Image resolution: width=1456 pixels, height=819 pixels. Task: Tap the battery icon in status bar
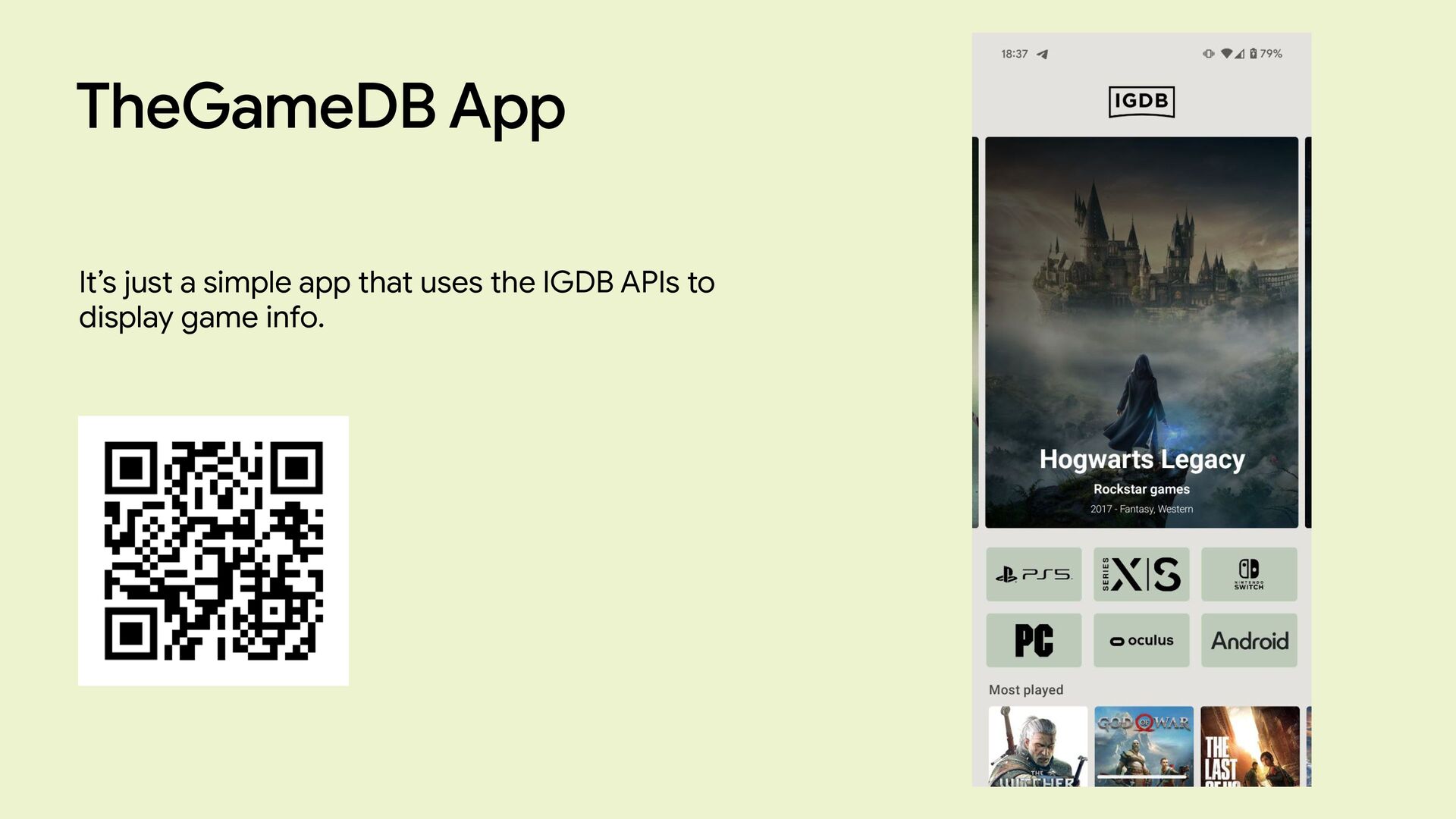(x=1253, y=54)
